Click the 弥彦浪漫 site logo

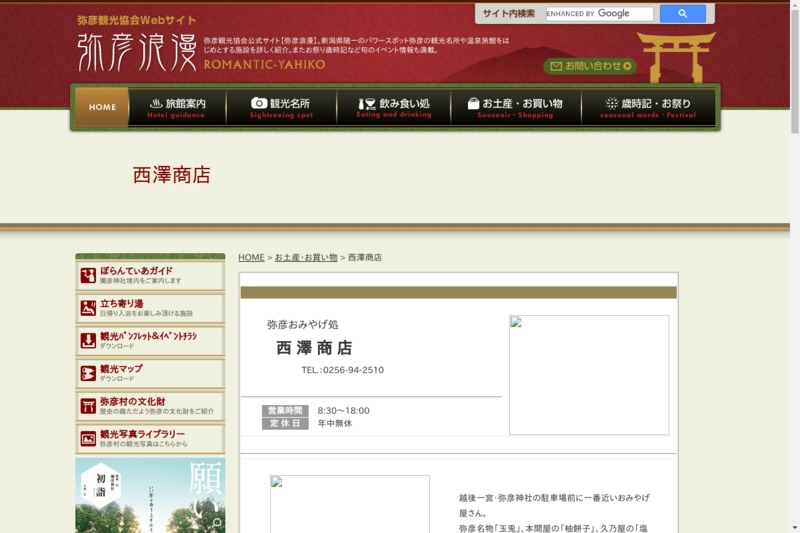(x=137, y=52)
